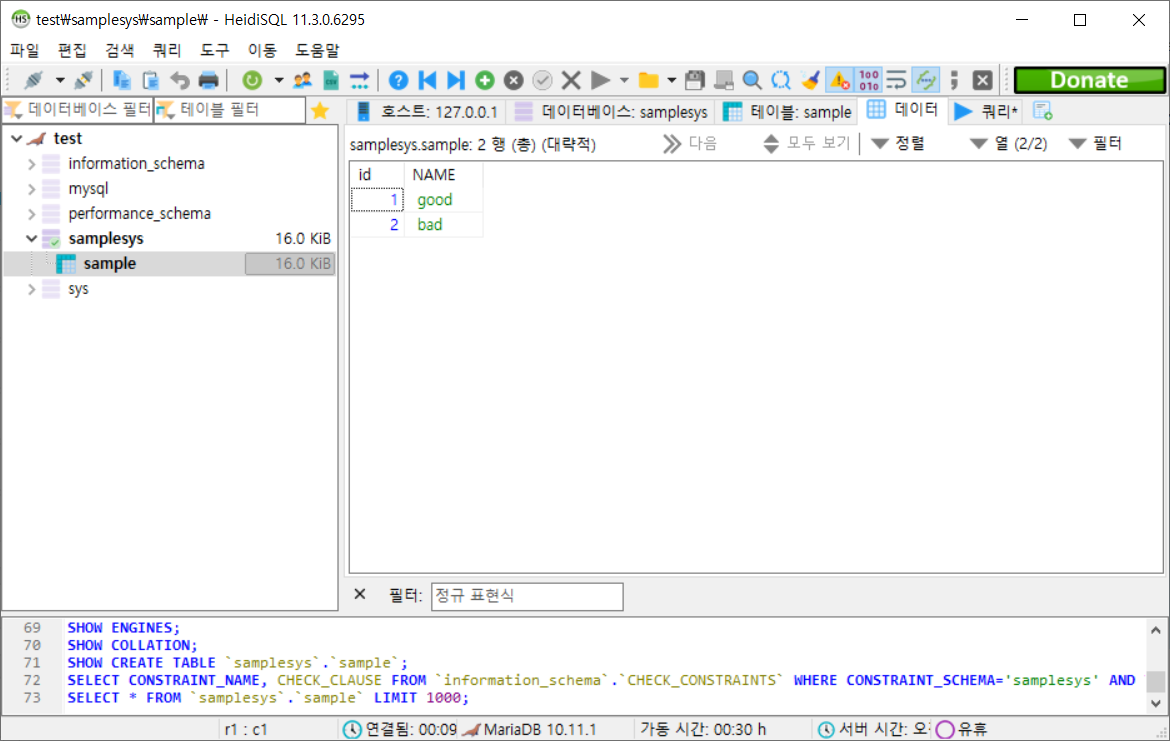Collapse the test session tree node
This screenshot has width=1170, height=741.
click(x=16, y=139)
